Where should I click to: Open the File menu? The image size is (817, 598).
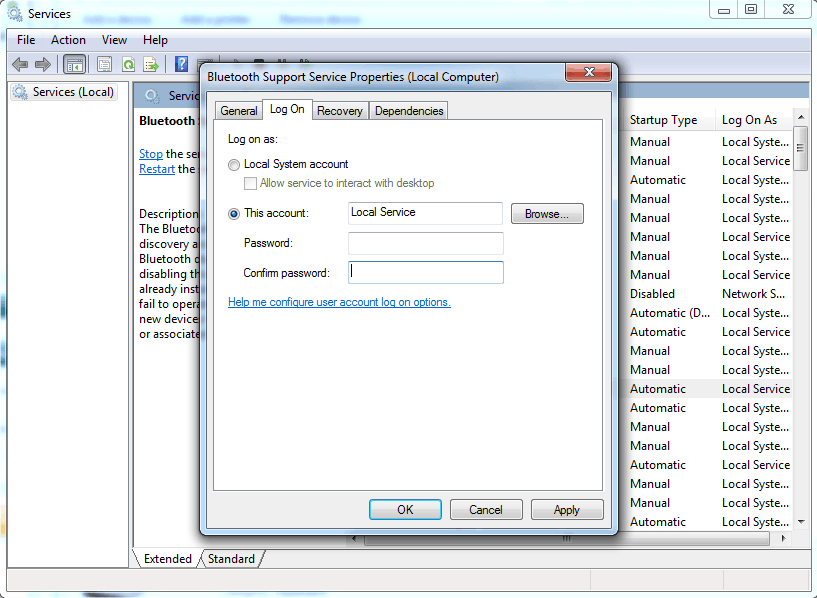click(26, 40)
